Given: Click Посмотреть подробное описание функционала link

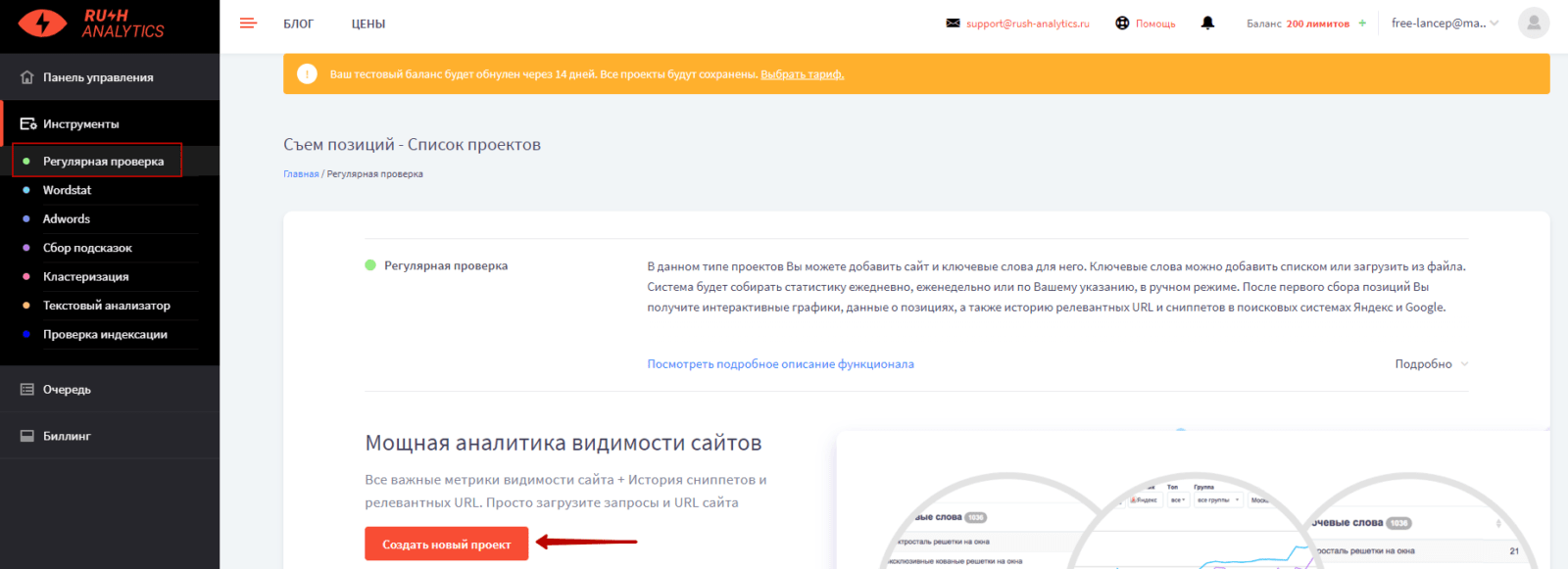Looking at the screenshot, I should pyautogui.click(x=780, y=364).
